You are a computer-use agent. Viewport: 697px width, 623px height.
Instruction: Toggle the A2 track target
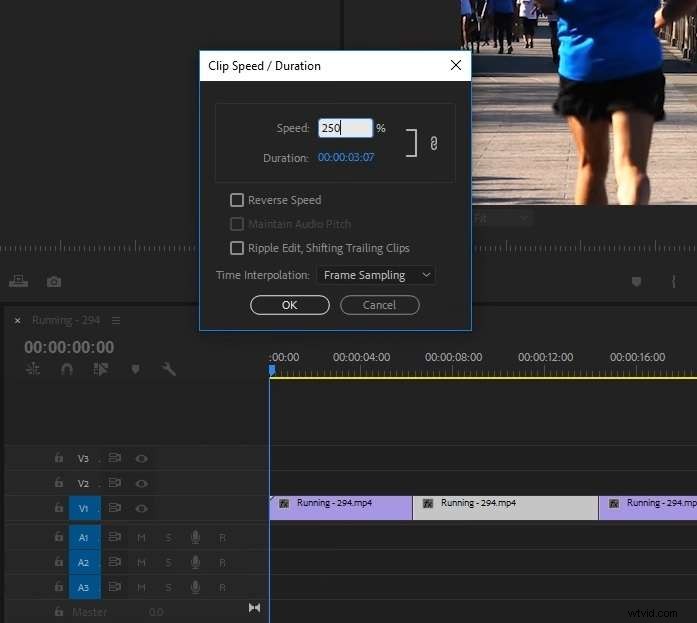click(84, 563)
